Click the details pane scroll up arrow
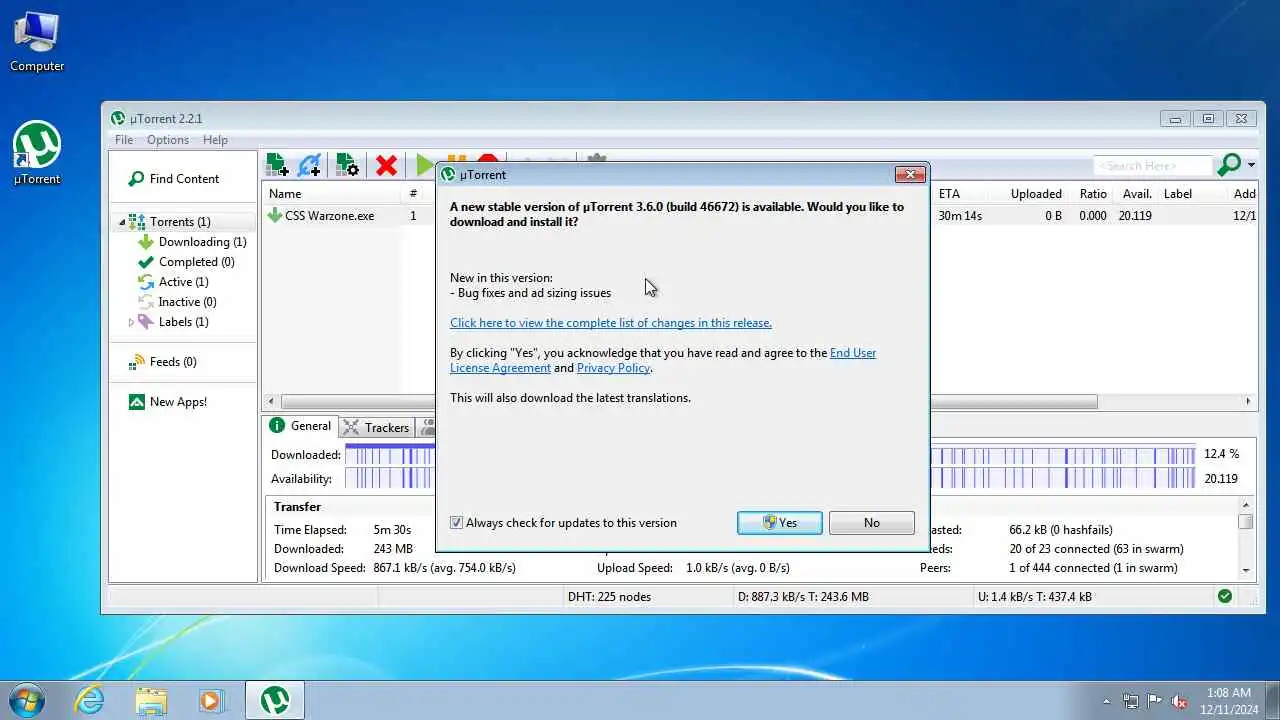The image size is (1280, 720). [x=1246, y=506]
